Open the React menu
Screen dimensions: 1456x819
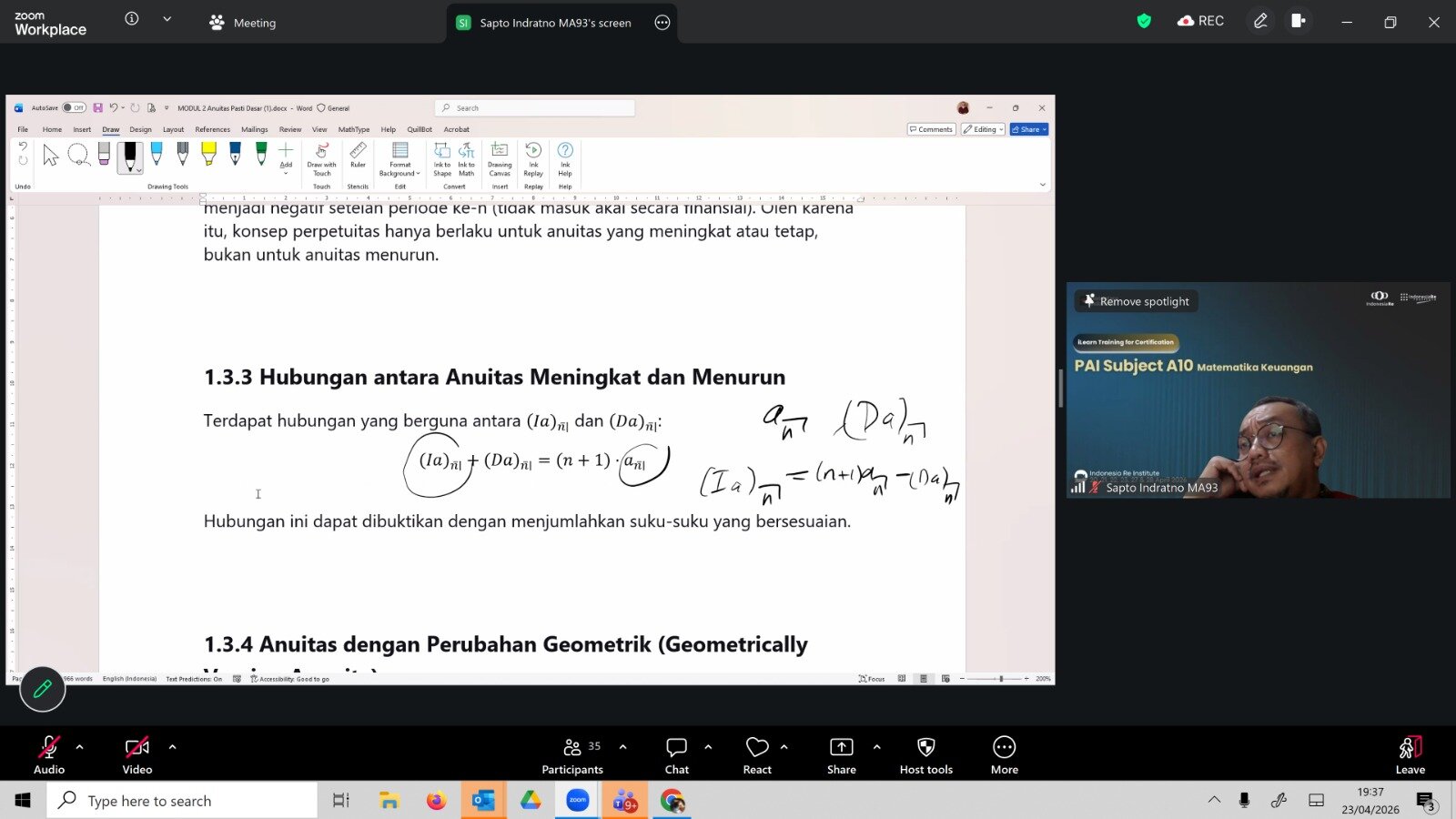[757, 755]
